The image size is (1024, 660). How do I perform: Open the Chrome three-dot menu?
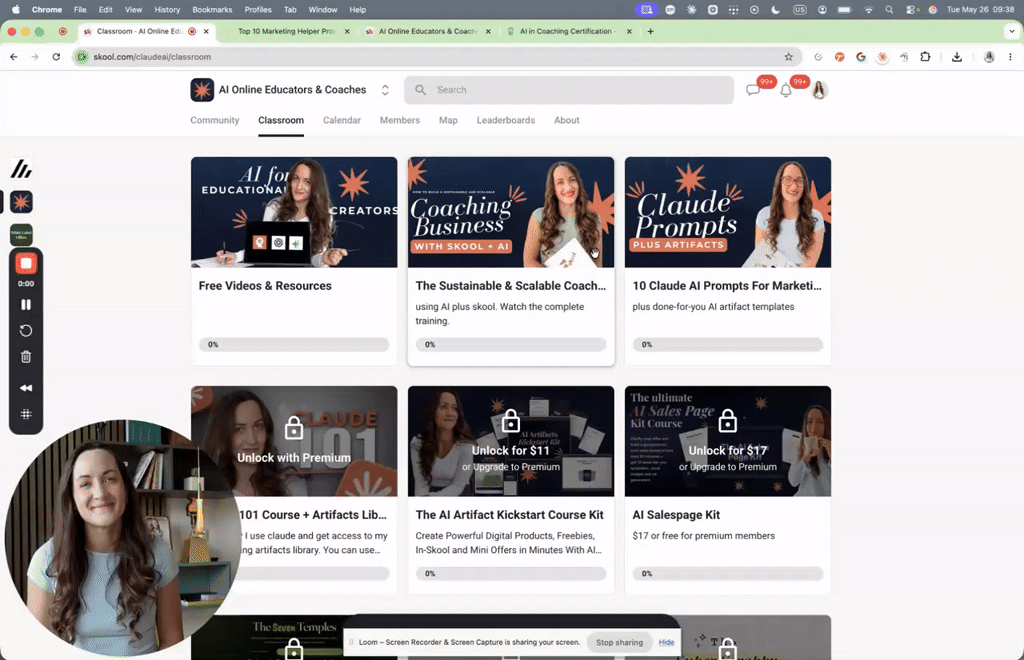point(1010,57)
